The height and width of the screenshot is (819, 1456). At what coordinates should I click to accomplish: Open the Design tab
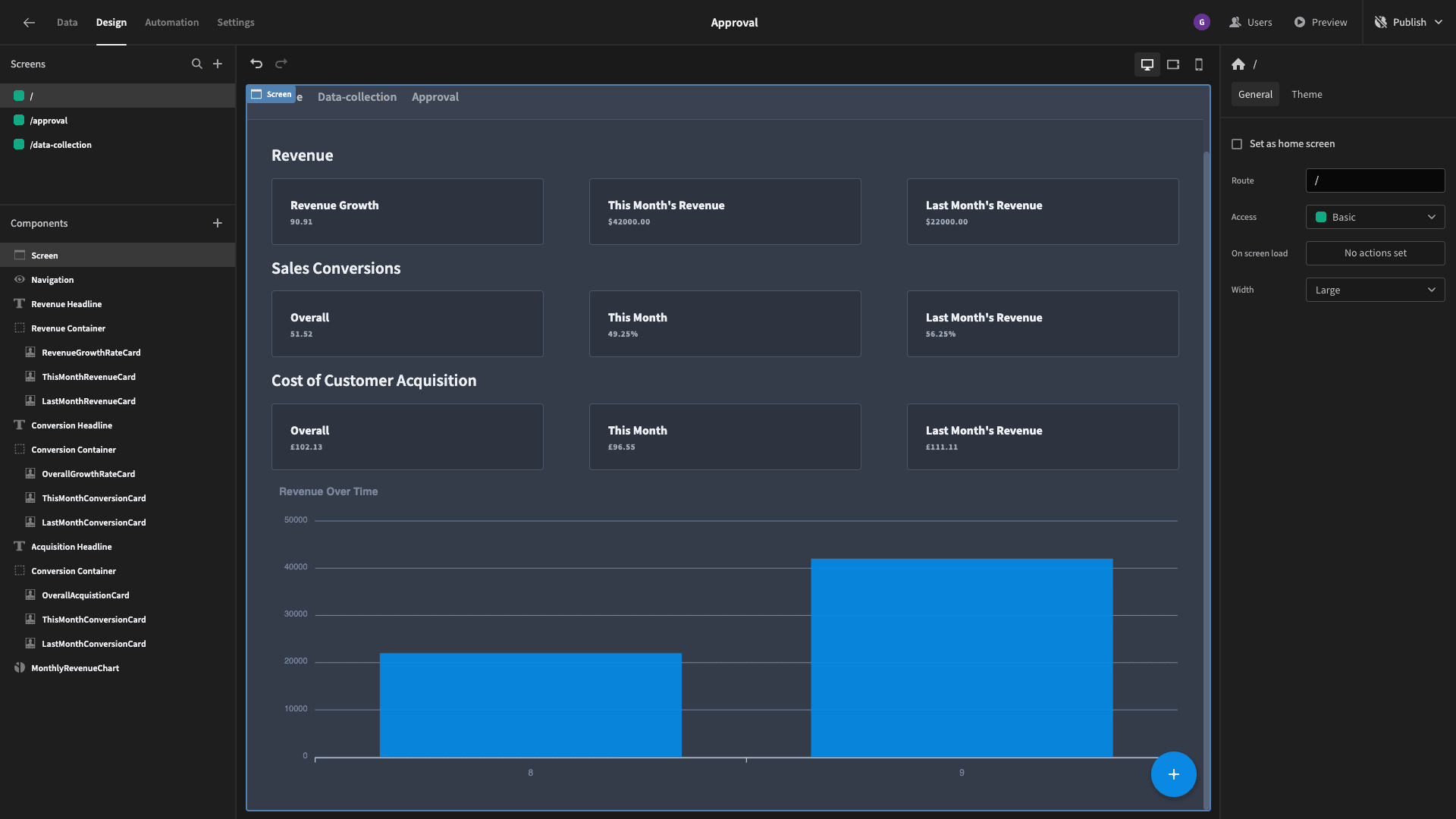coord(111,22)
